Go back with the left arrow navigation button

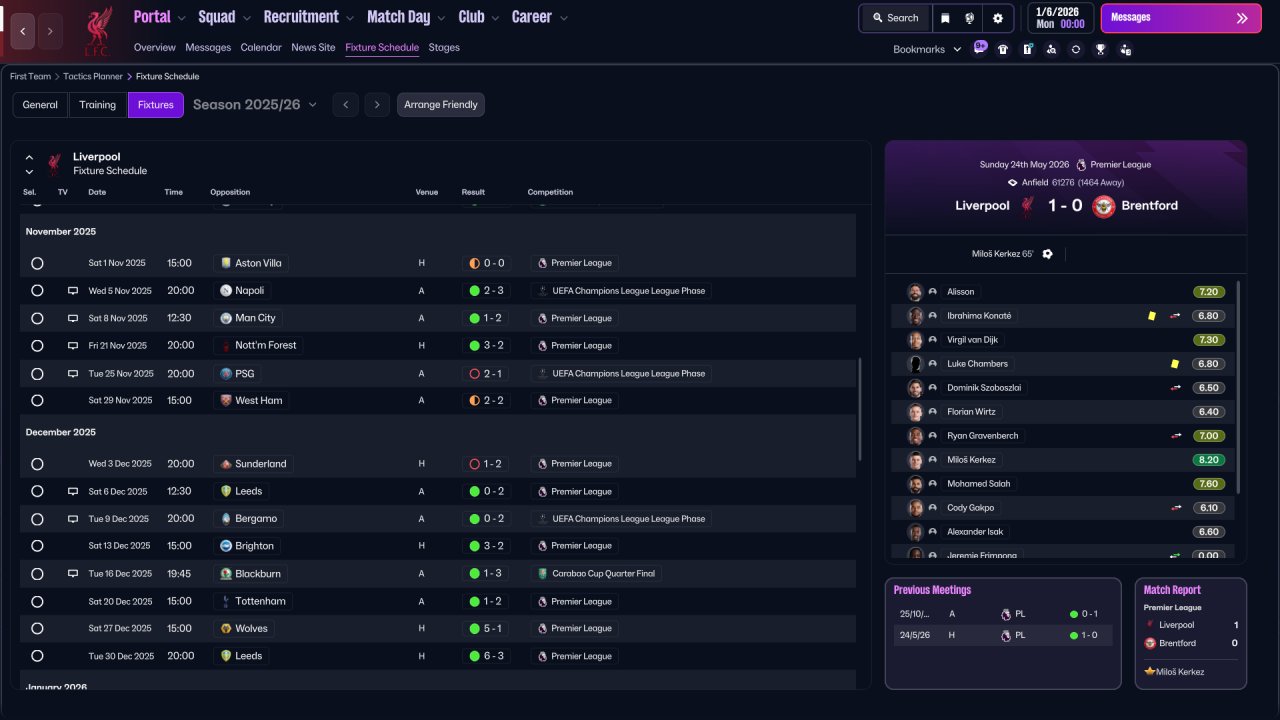(23, 31)
